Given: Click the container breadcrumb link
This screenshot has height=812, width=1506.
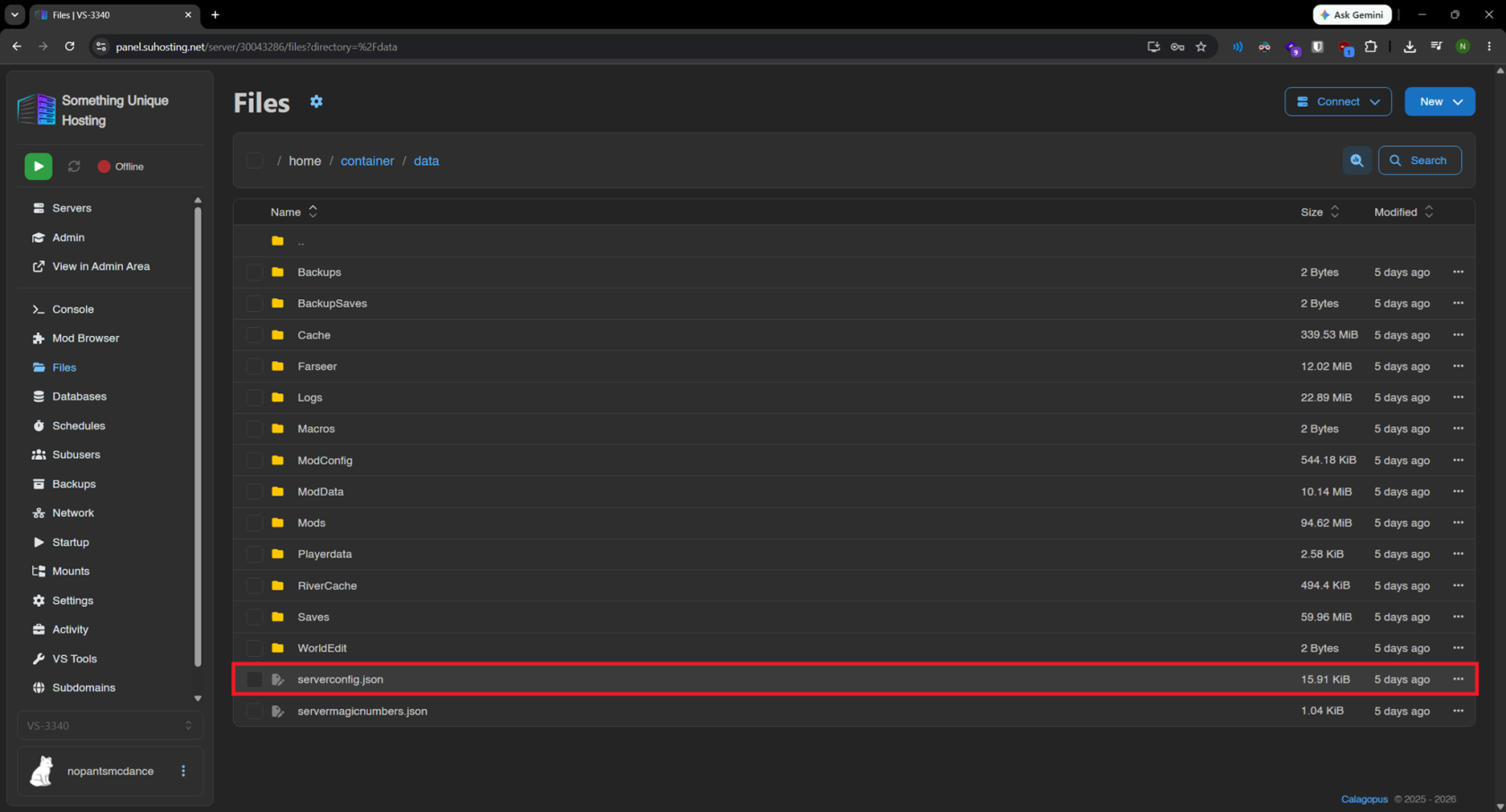Looking at the screenshot, I should (367, 161).
